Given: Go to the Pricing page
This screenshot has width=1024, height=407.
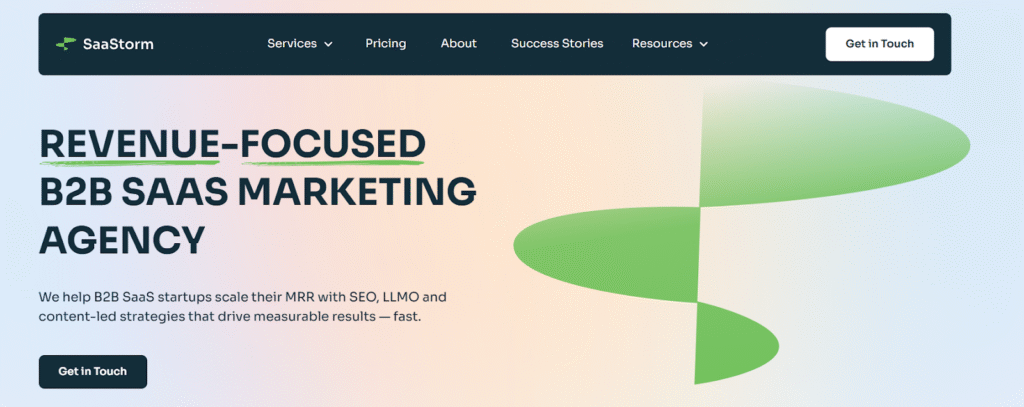Looking at the screenshot, I should (385, 44).
